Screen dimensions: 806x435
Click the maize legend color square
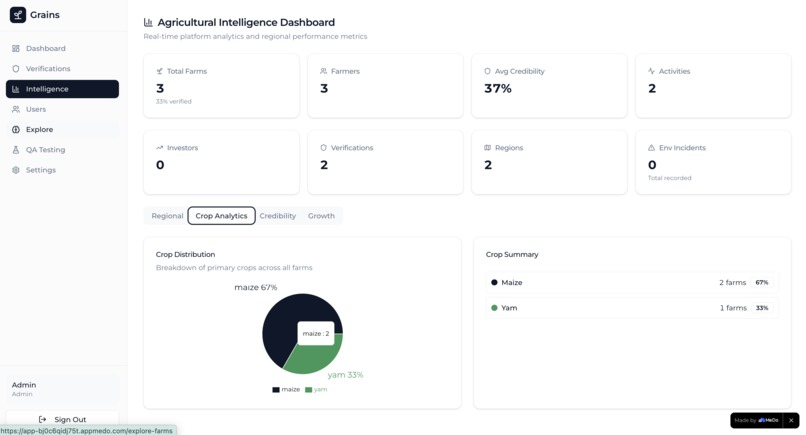tap(276, 390)
